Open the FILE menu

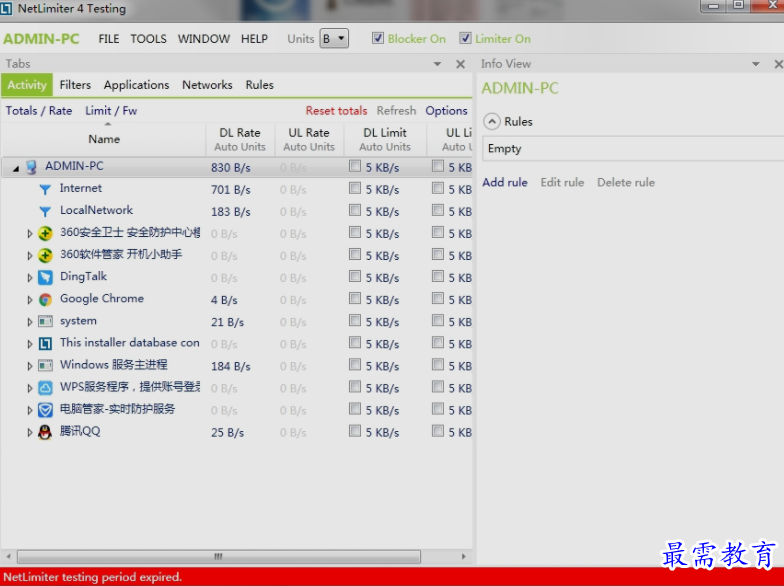click(x=108, y=38)
